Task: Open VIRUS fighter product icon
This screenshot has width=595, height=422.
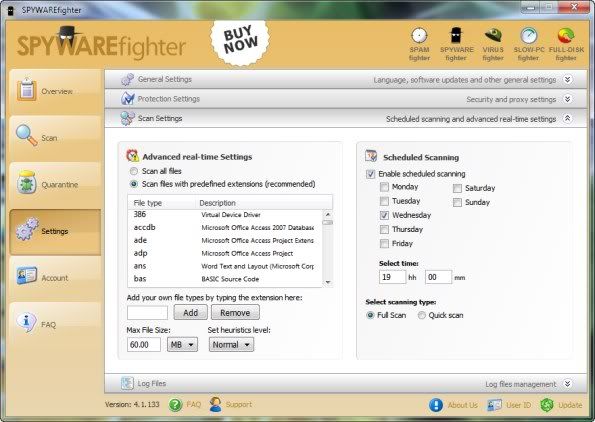Action: (x=493, y=44)
